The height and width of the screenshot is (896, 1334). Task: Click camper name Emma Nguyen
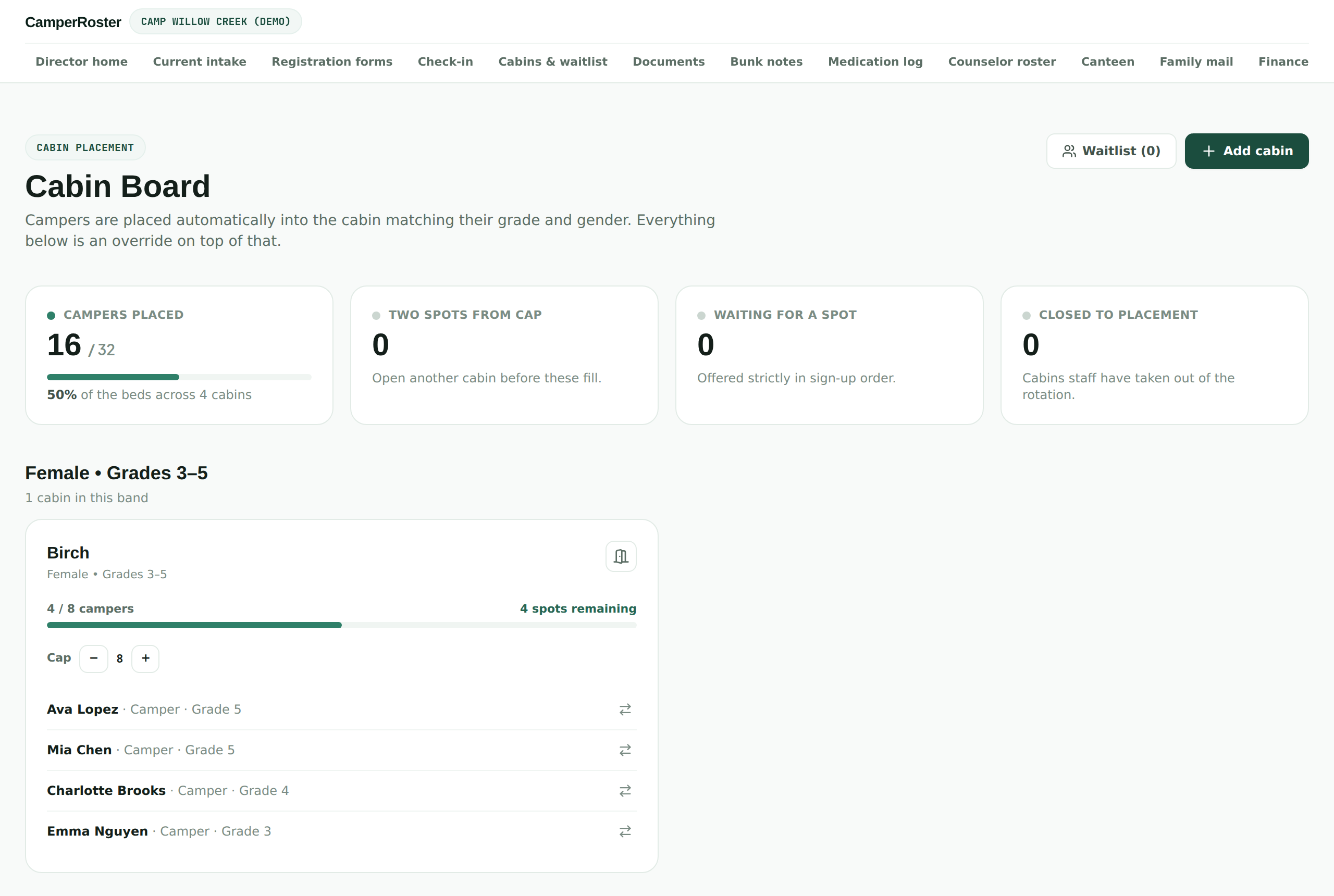97,831
